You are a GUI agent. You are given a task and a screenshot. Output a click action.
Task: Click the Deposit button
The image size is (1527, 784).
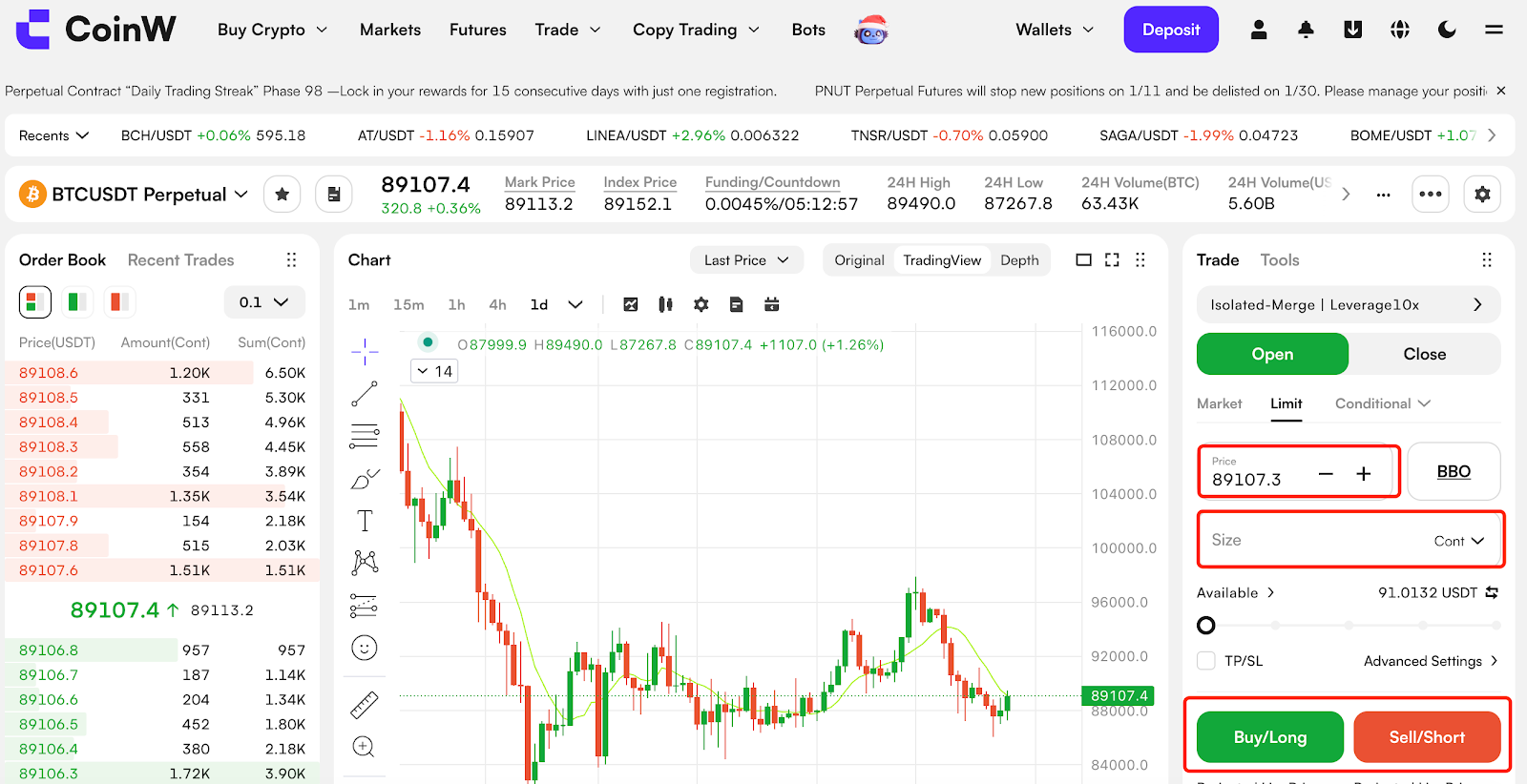1170,30
